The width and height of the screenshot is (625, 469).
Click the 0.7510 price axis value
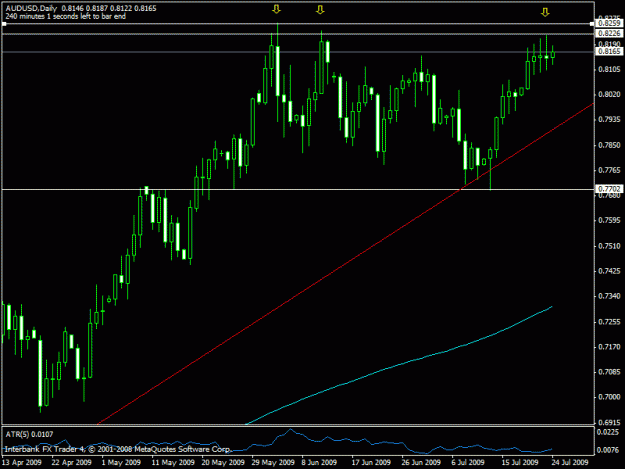point(609,246)
